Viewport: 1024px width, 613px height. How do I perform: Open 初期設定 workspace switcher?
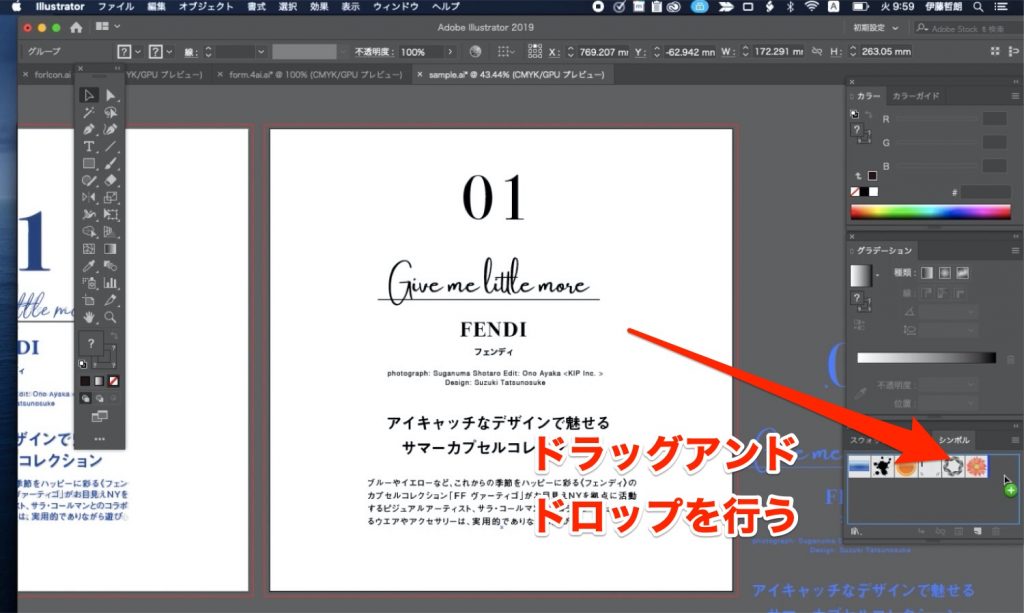click(875, 28)
